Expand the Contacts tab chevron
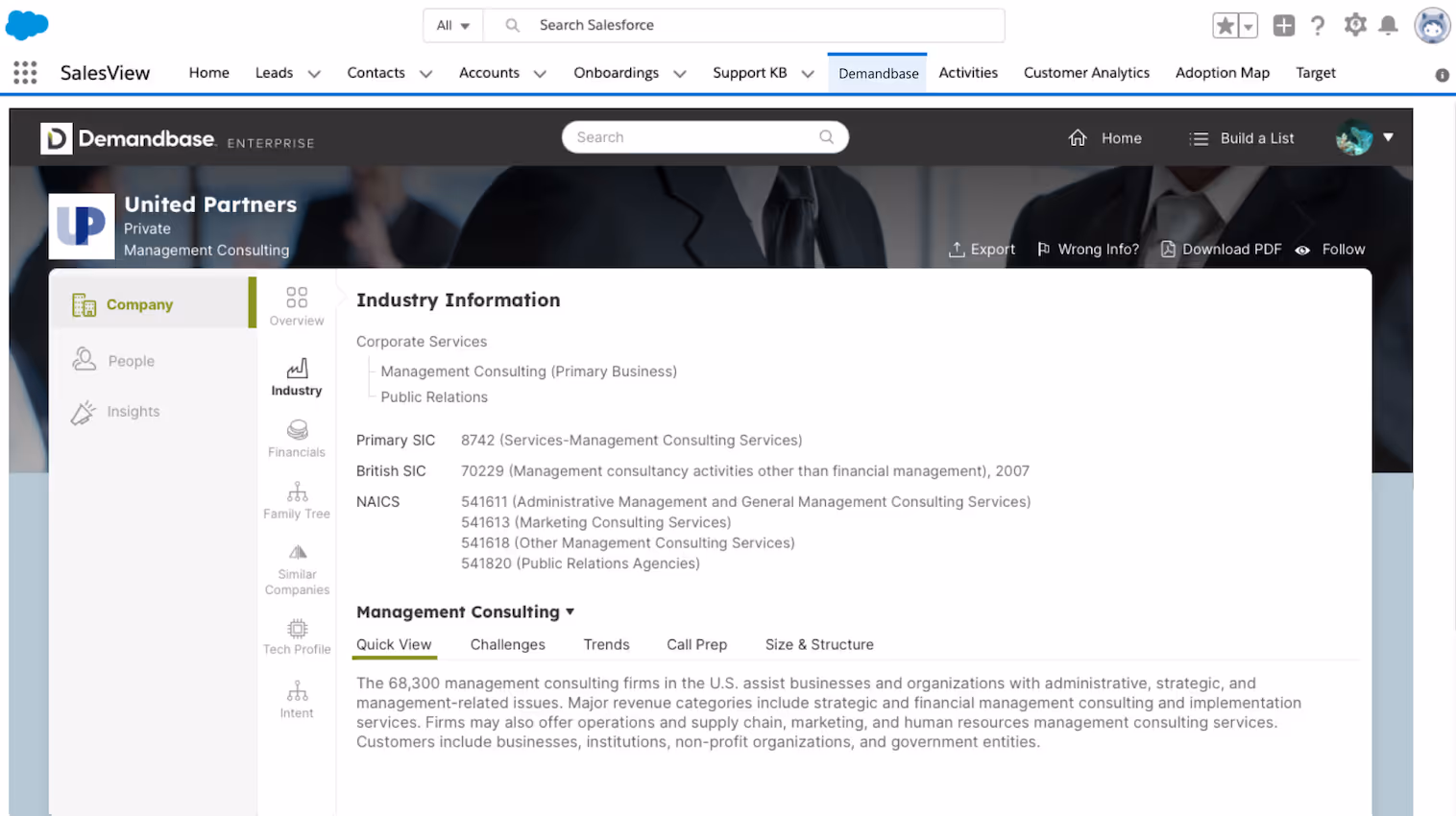This screenshot has width=1456, height=816. tap(426, 74)
